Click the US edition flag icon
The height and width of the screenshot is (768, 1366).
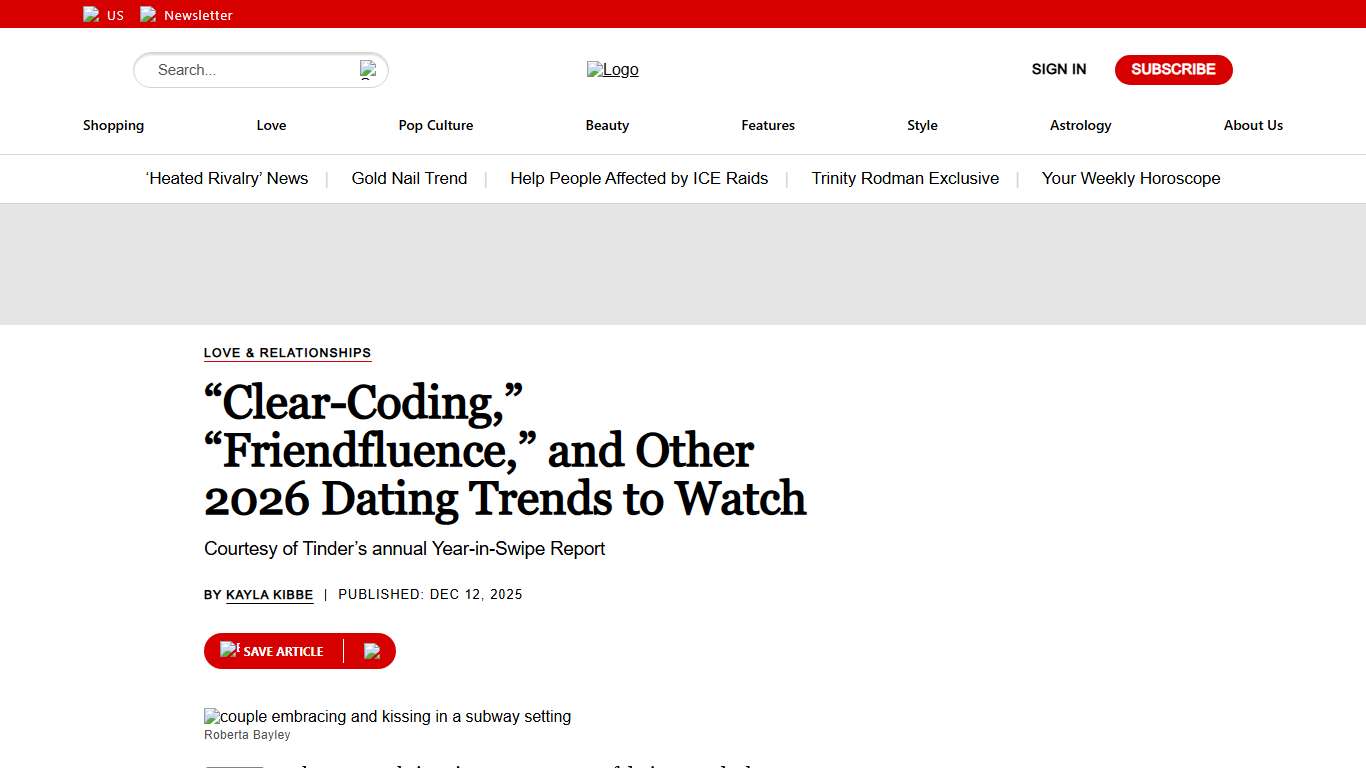point(90,14)
